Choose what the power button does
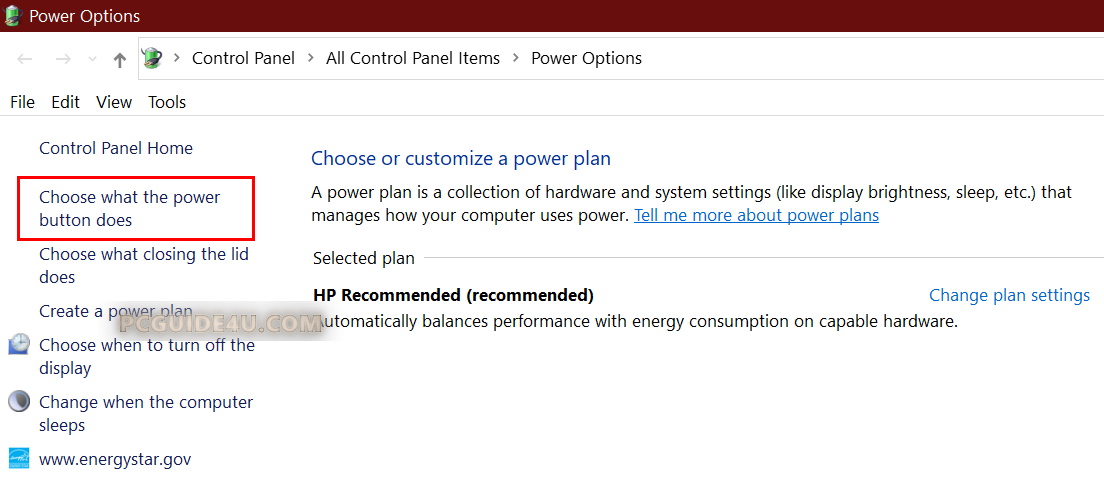This screenshot has height=499, width=1104. 129,208
